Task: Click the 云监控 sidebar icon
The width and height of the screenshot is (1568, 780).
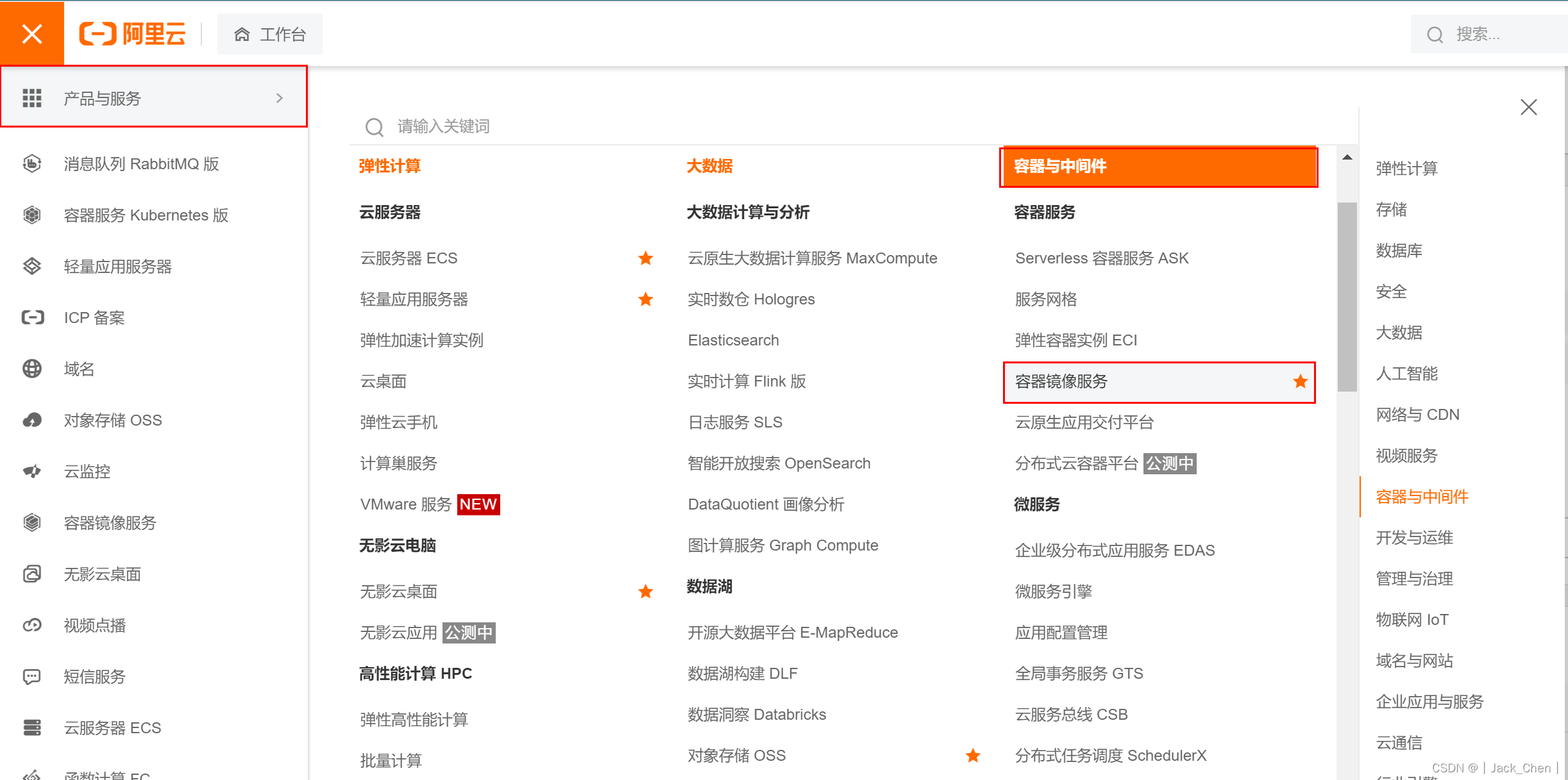Action: click(32, 471)
